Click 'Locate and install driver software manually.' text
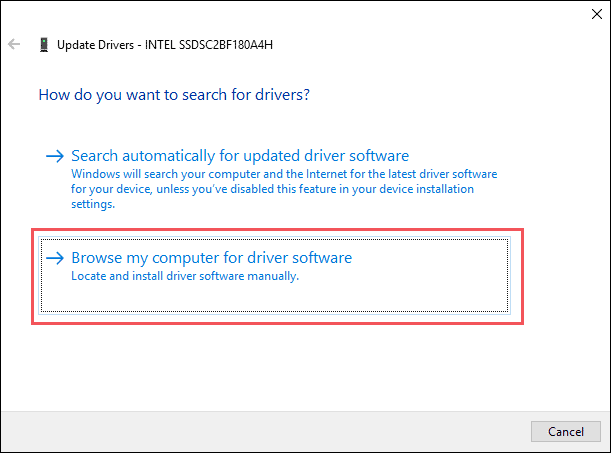 pyautogui.click(x=185, y=276)
